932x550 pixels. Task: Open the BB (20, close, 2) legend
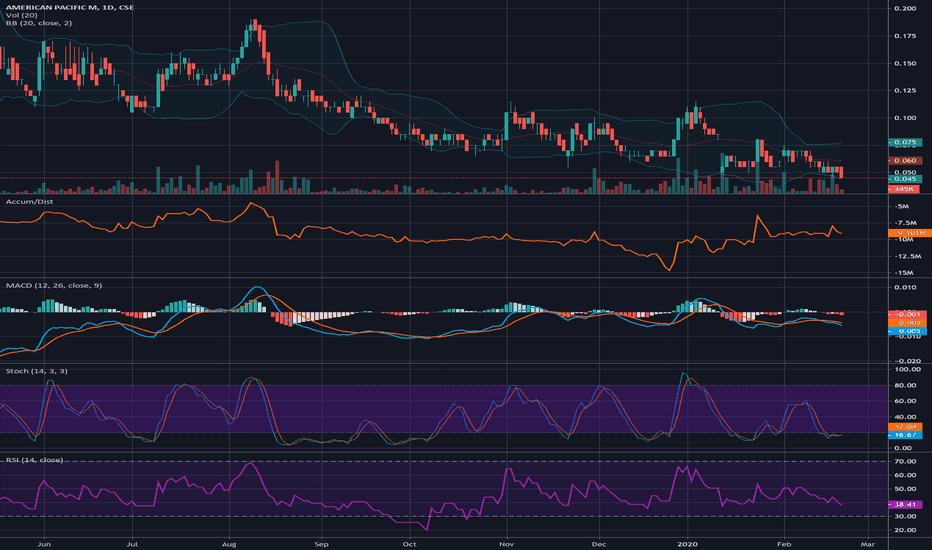[x=39, y=23]
